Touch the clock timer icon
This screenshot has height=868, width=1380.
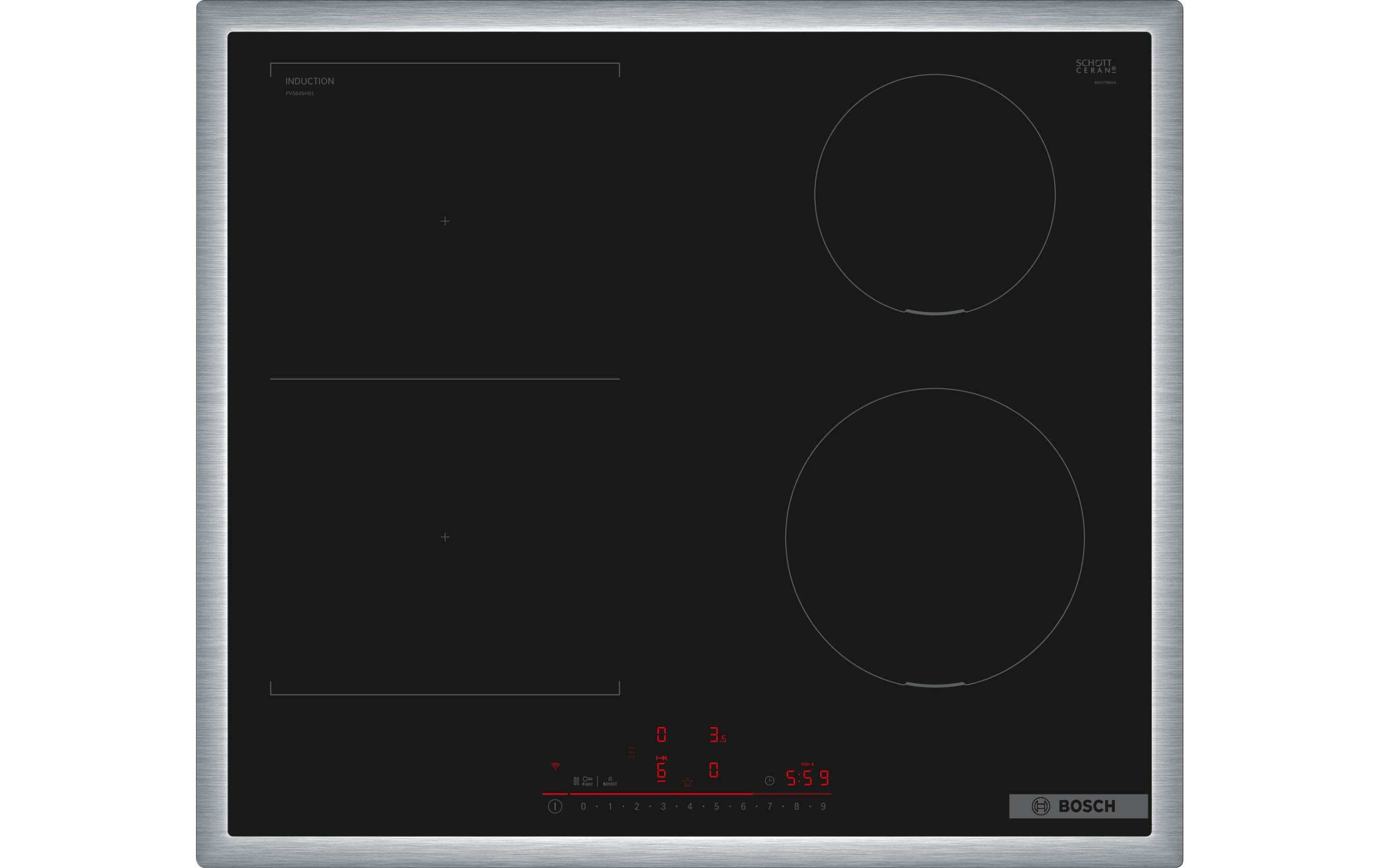[x=769, y=780]
